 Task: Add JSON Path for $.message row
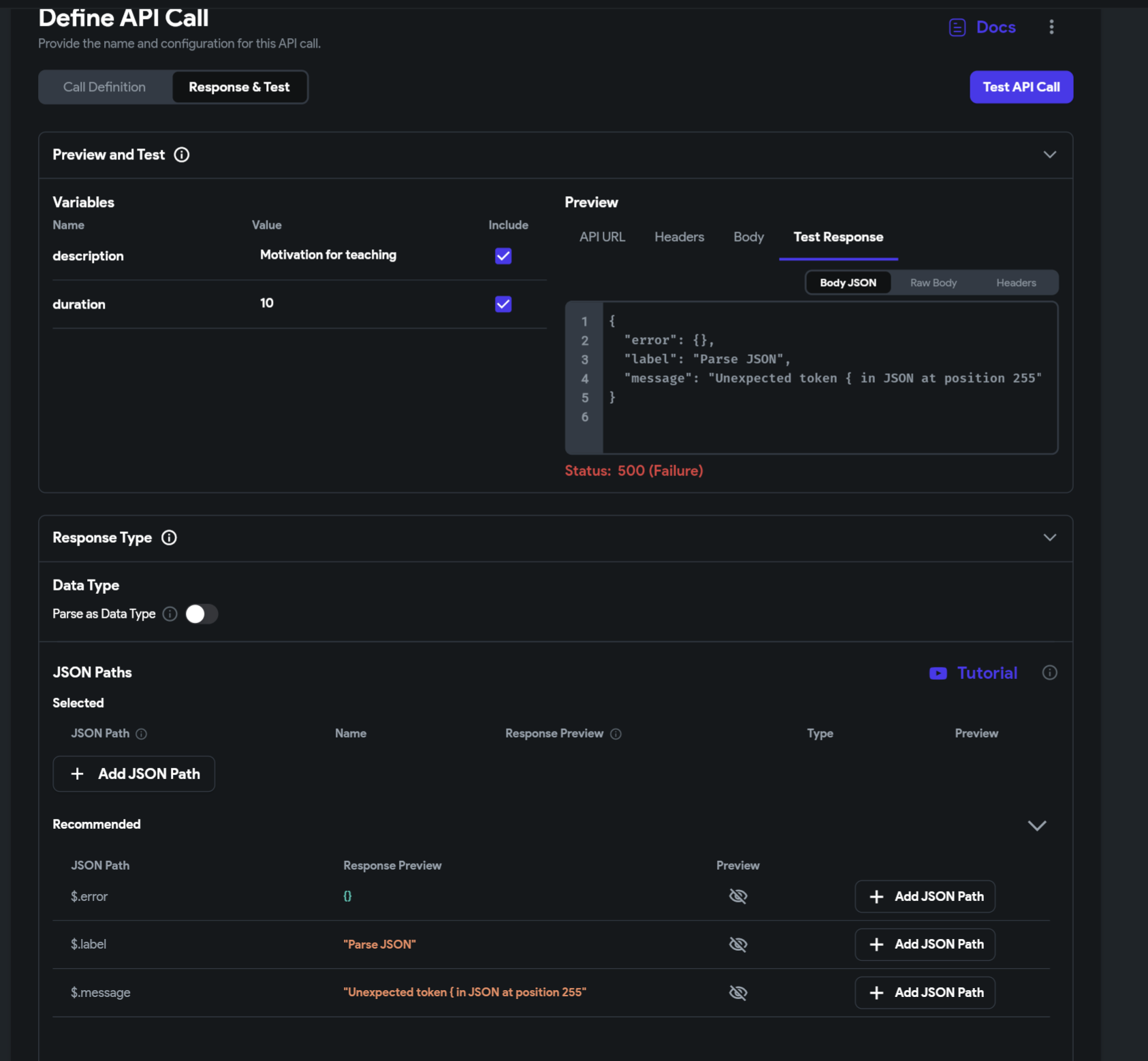(925, 993)
